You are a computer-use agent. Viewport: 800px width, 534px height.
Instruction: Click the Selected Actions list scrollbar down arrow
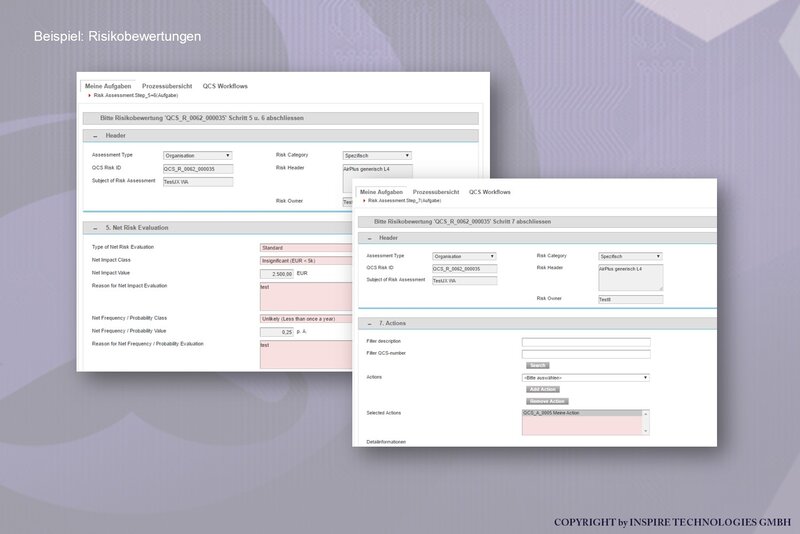pos(646,431)
